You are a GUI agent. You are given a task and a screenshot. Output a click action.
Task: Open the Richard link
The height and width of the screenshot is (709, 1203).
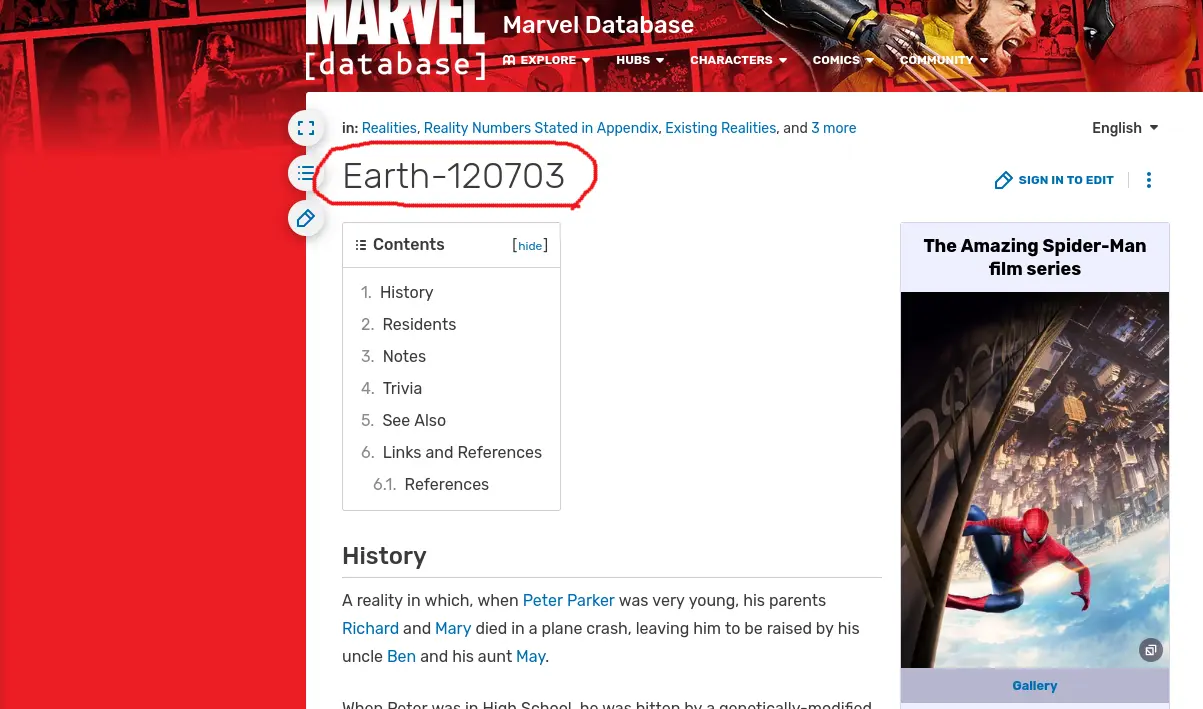(370, 628)
